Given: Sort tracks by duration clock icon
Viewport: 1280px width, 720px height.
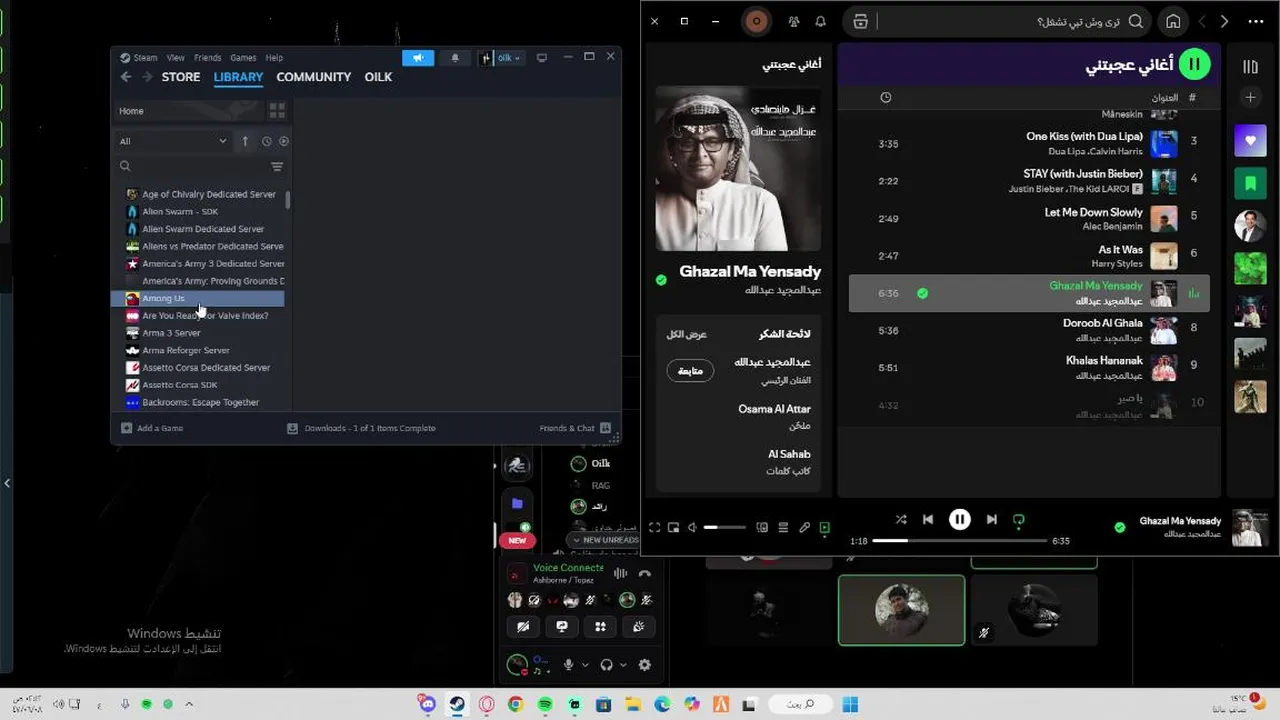Looking at the screenshot, I should pos(885,97).
